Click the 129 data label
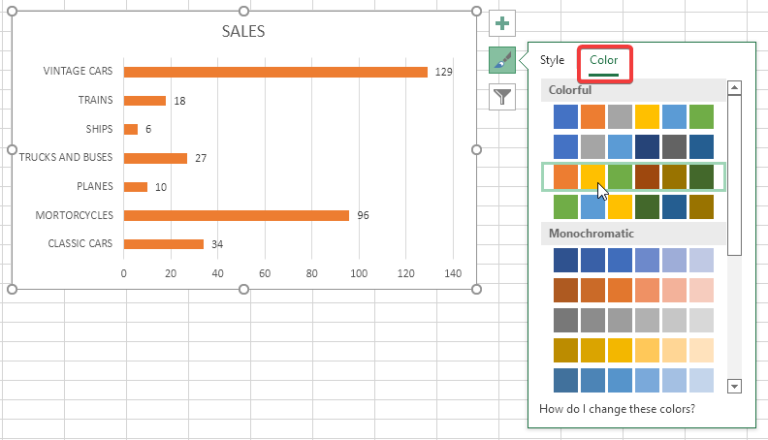 click(444, 72)
